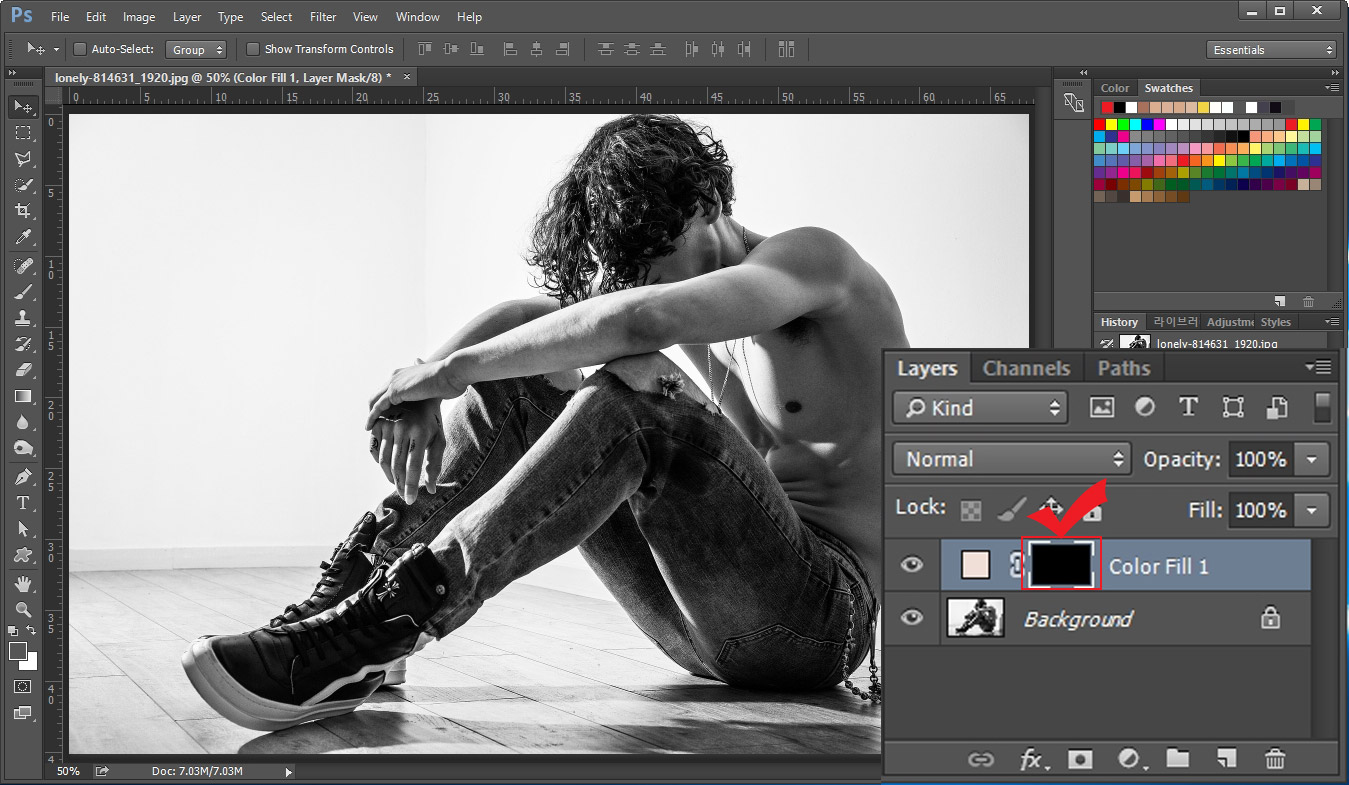Viewport: 1349px width, 785px height.
Task: Open the Essentials workspace dropdown
Action: pyautogui.click(x=1272, y=50)
